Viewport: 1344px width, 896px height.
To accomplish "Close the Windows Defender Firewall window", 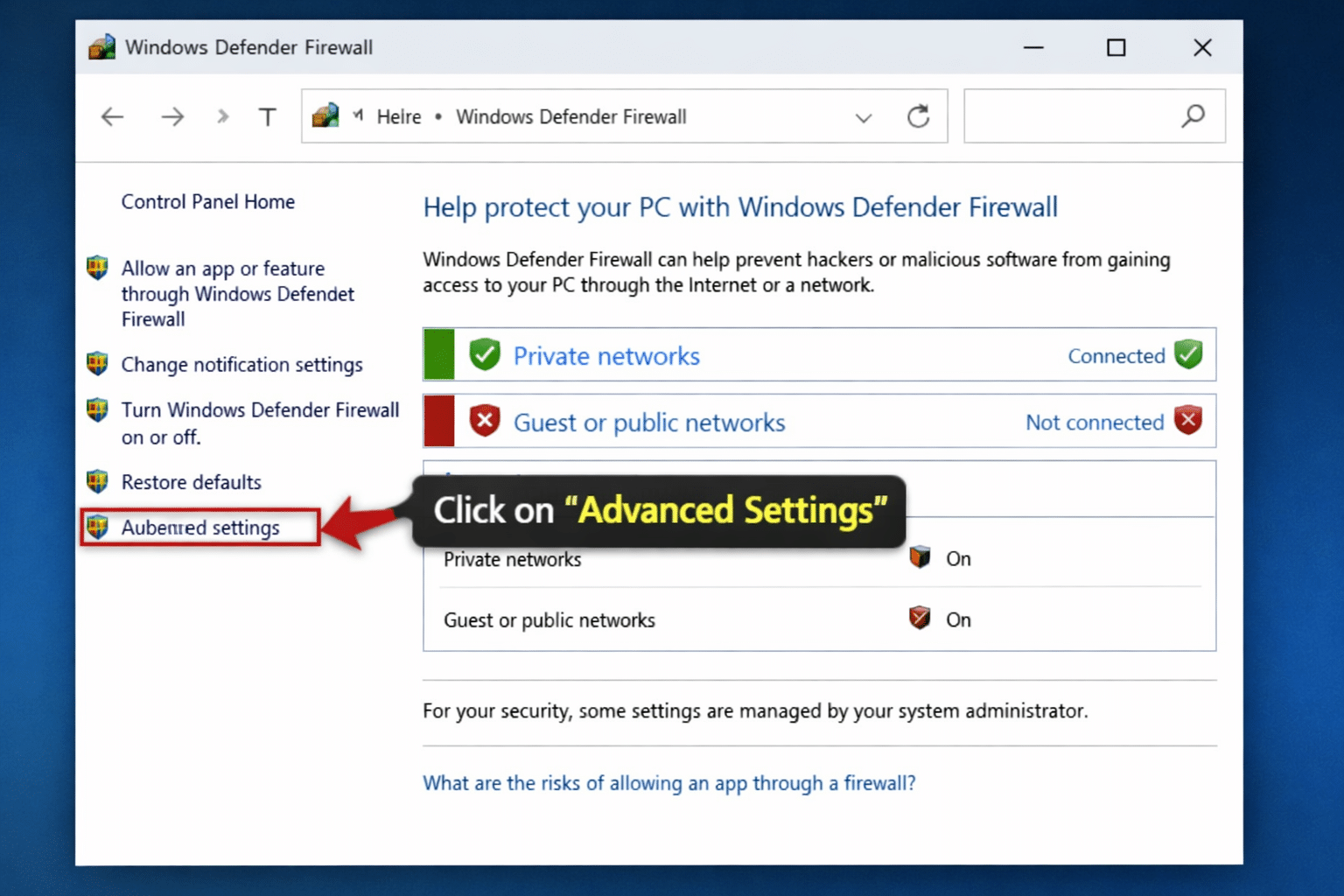I will 1202,47.
